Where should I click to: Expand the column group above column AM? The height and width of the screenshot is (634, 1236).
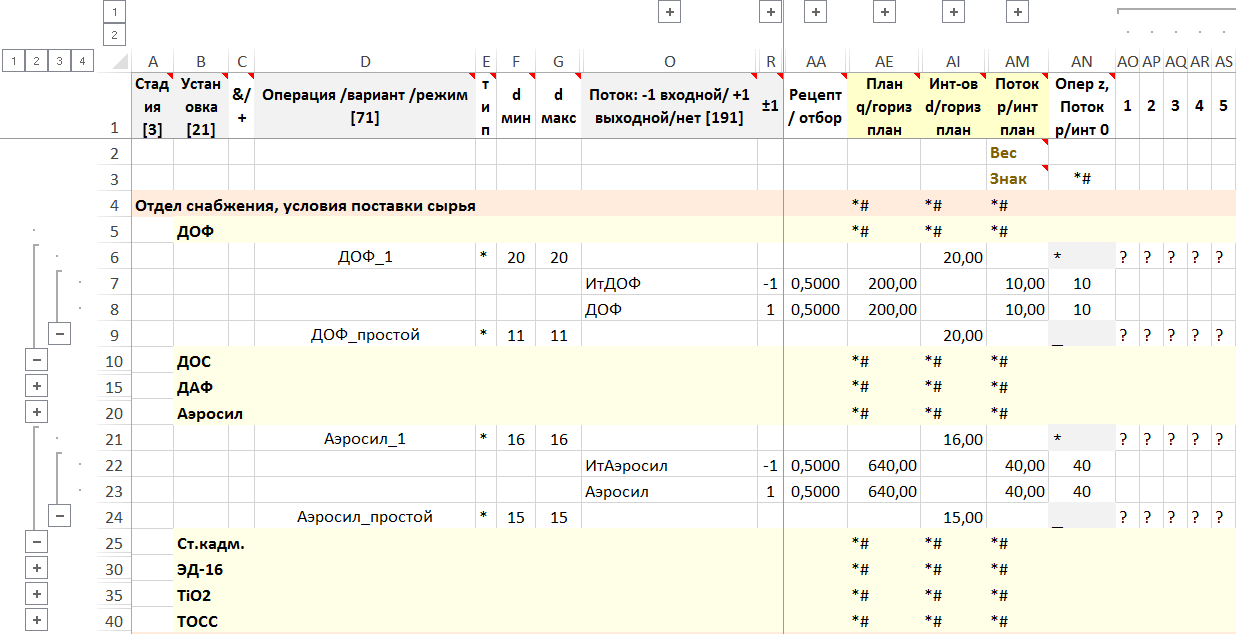(1017, 12)
